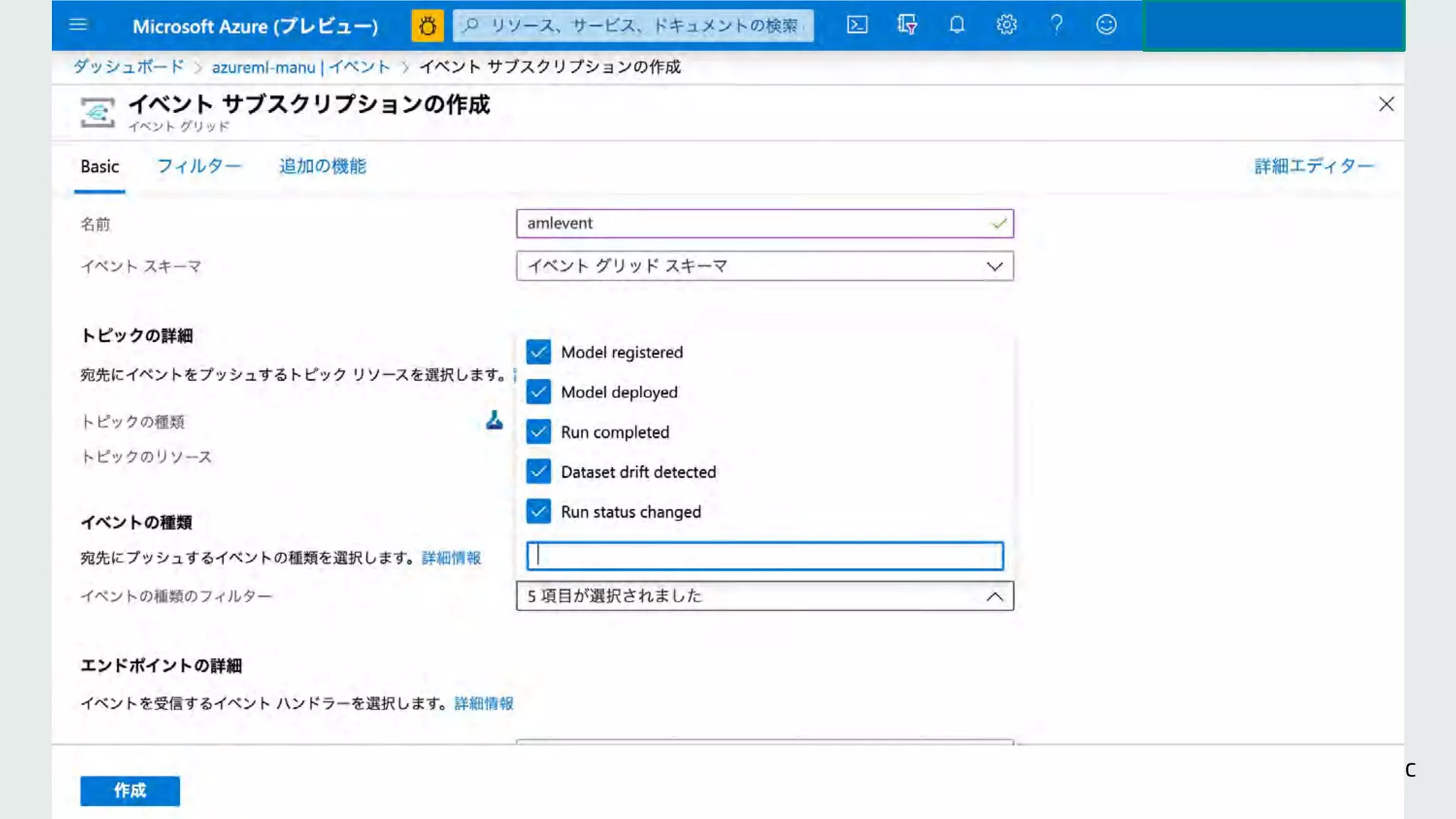Open the hamburger portal menu
This screenshot has height=819, width=1456.
(78, 25)
